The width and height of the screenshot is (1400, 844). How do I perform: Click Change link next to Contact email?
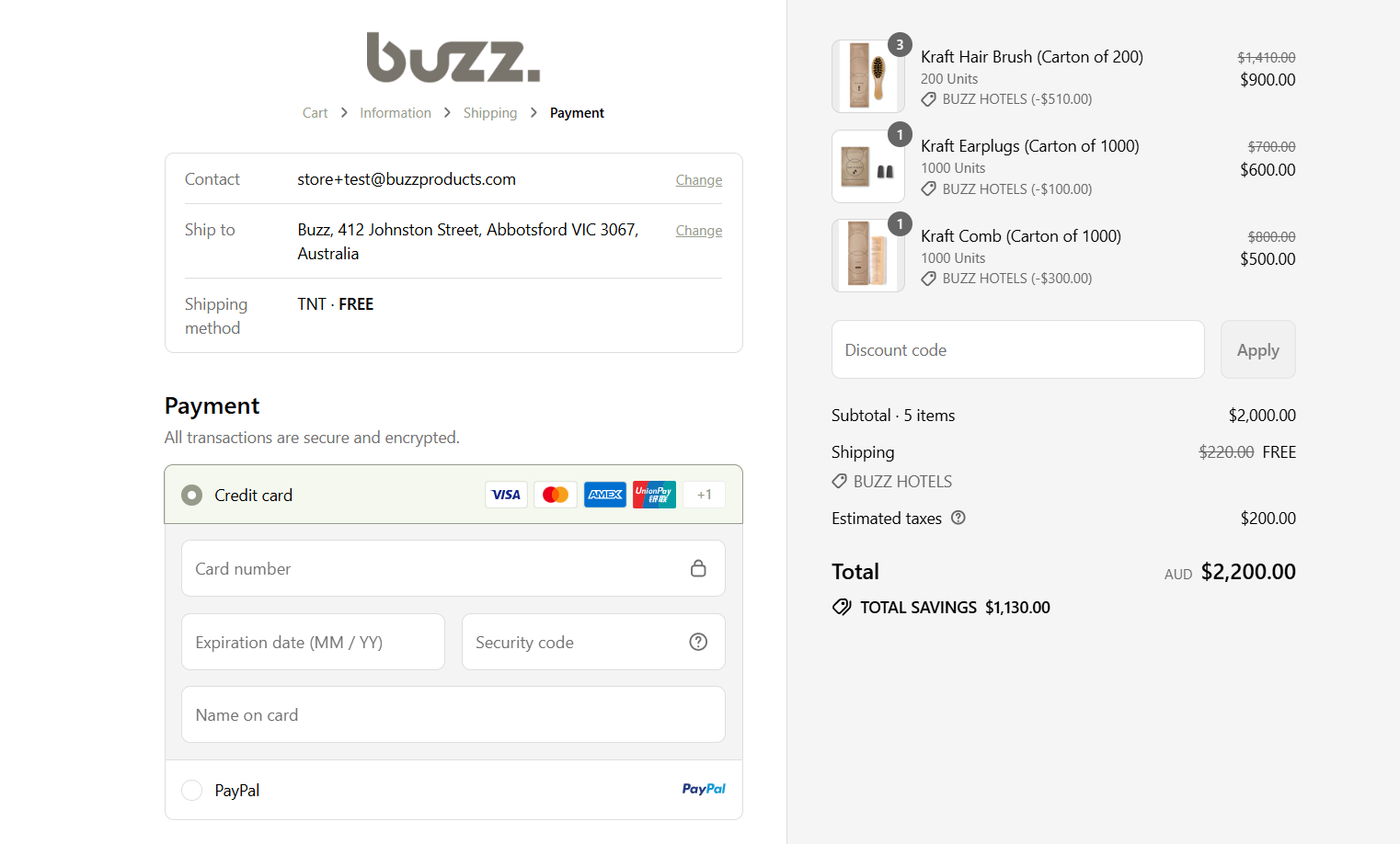[699, 180]
